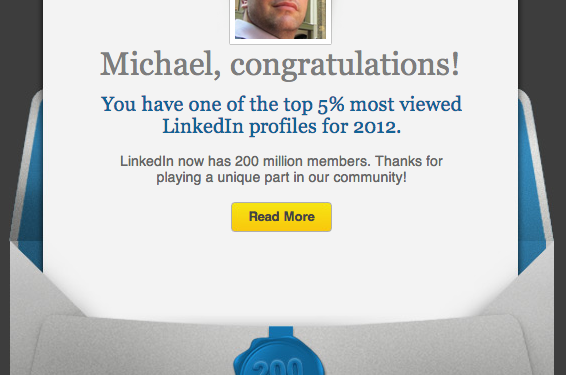
Task: Select the 'Michael, congratulations!' heading
Action: coord(280,65)
